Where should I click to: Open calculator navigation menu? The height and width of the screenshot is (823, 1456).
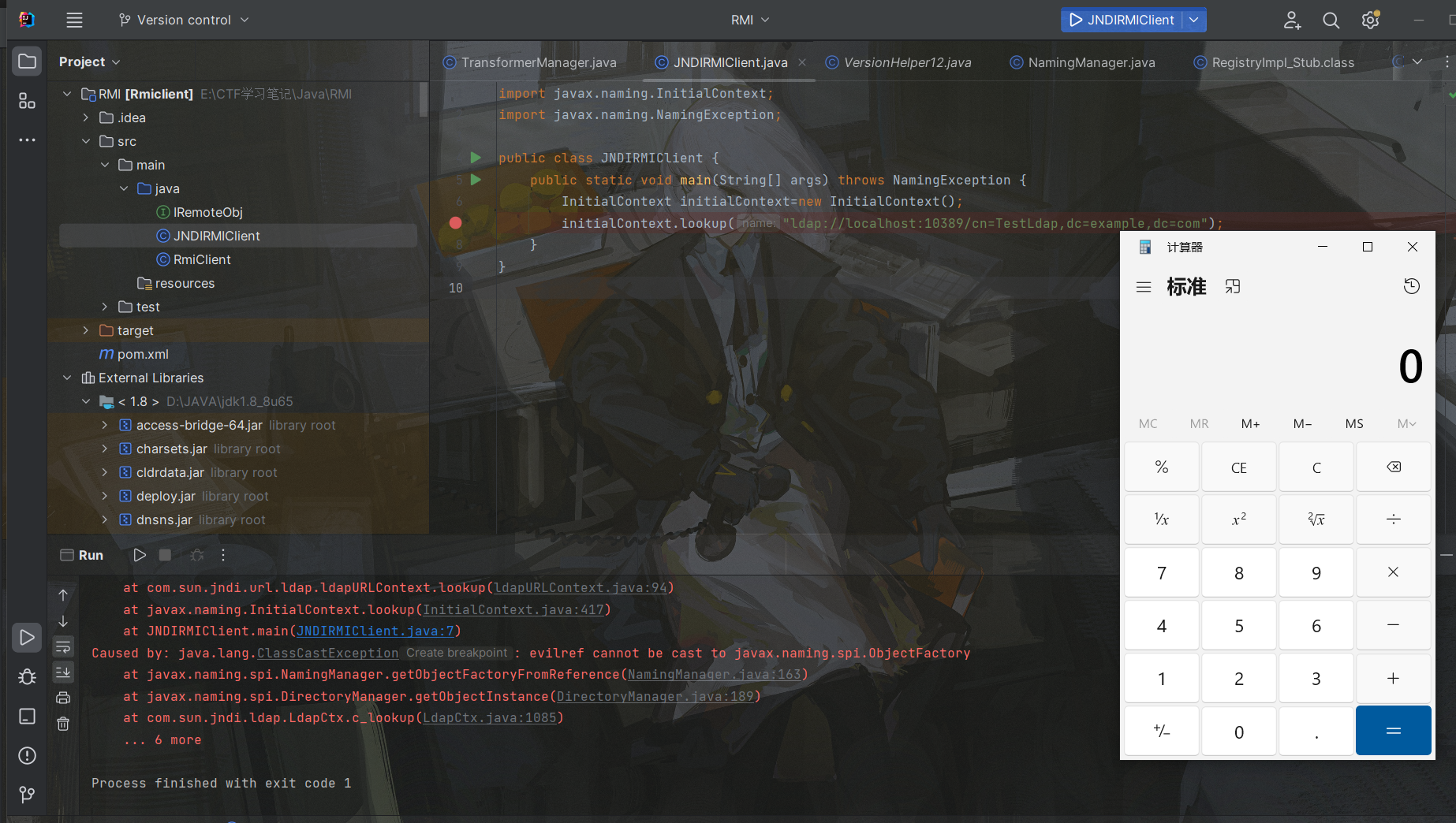click(1144, 287)
